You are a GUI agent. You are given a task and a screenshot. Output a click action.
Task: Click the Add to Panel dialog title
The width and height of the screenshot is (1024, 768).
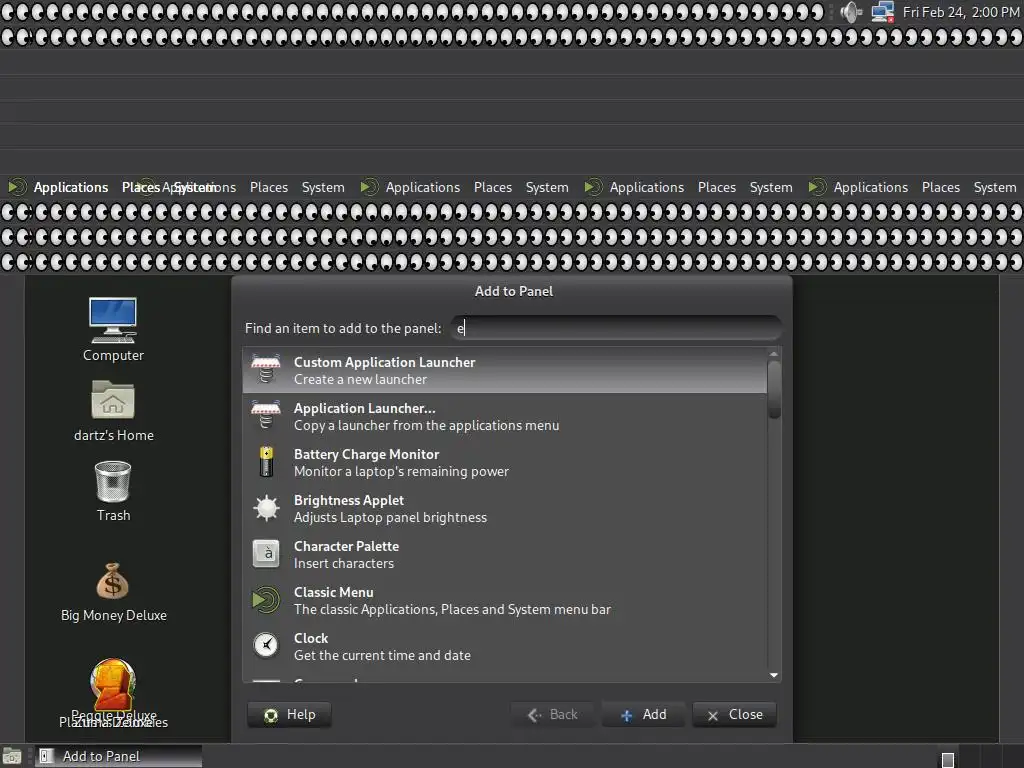pyautogui.click(x=513, y=291)
